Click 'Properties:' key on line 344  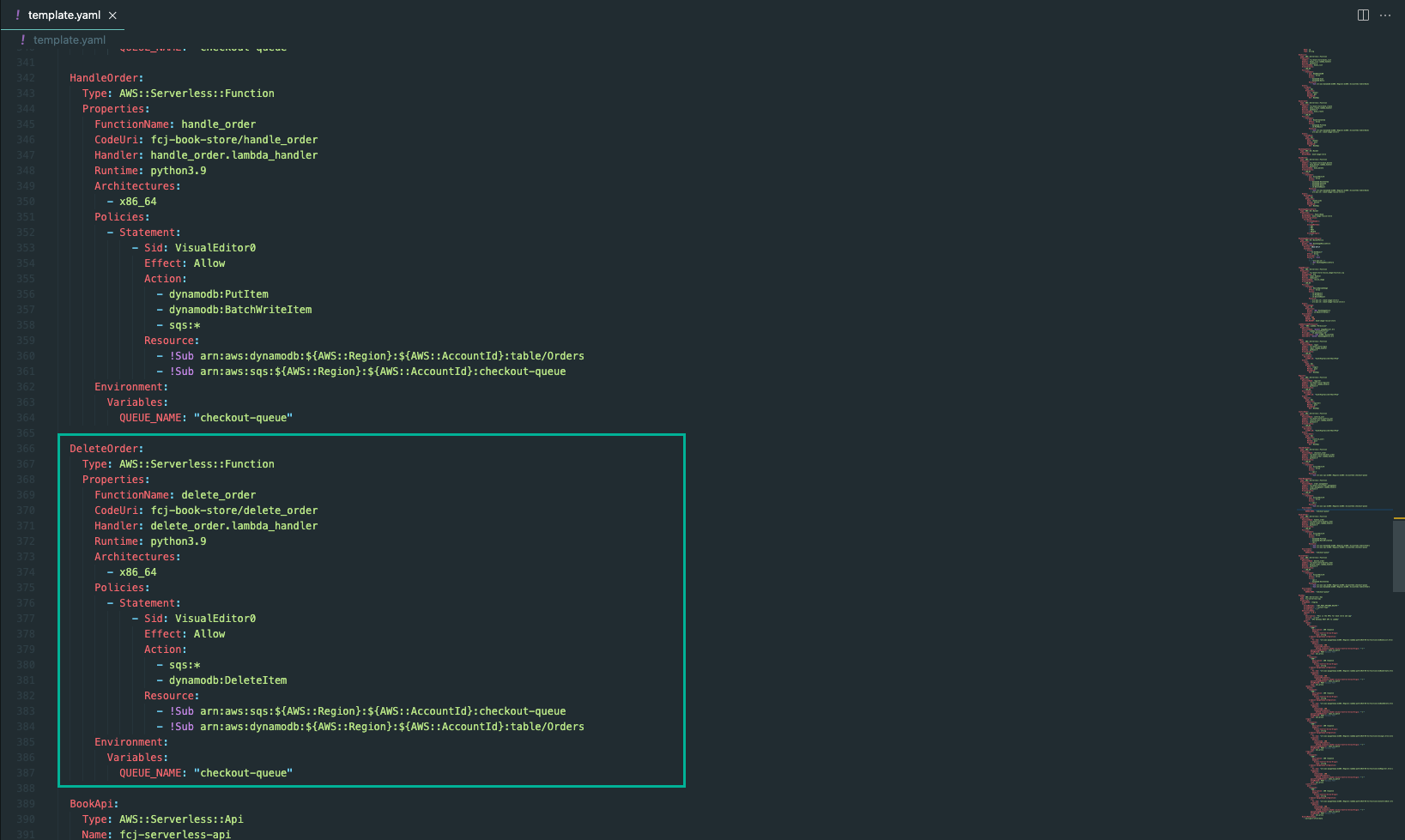(116, 109)
